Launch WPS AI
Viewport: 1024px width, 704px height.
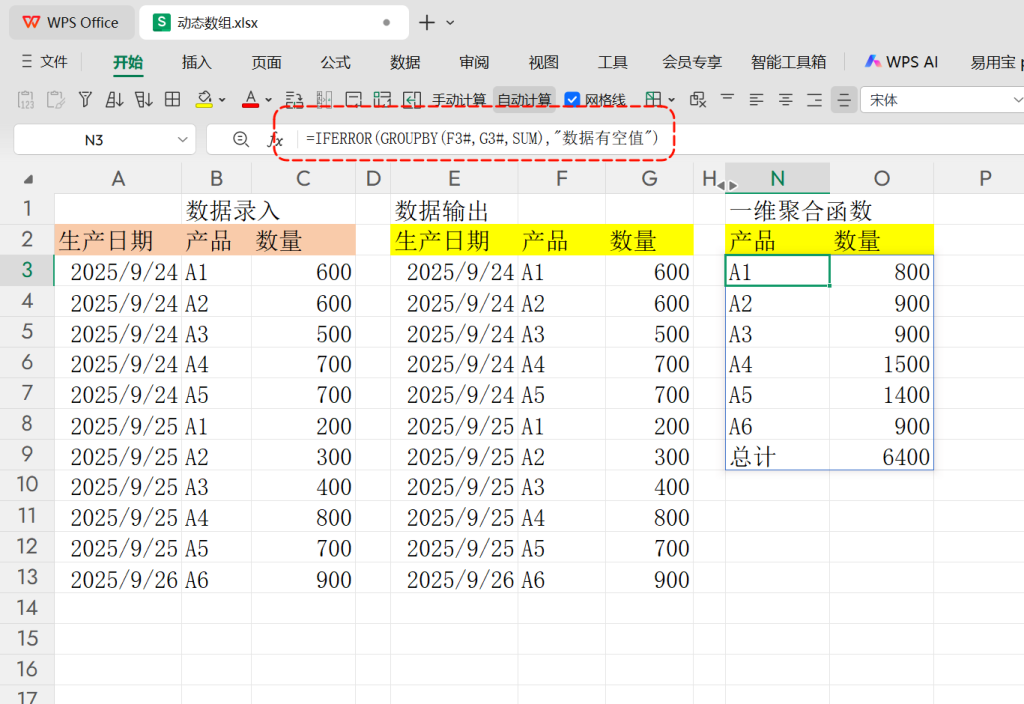[901, 62]
